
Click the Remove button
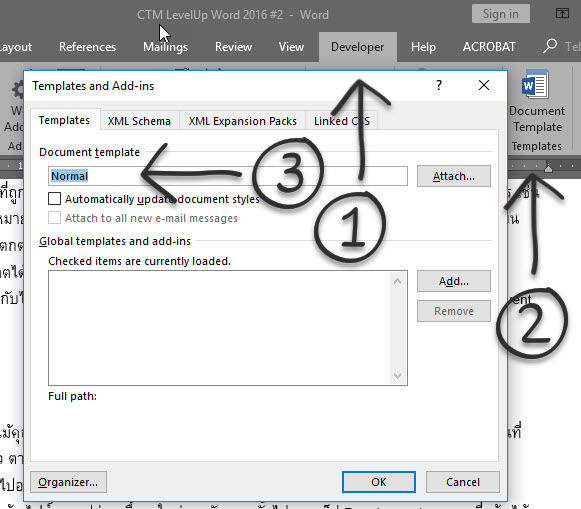point(454,311)
